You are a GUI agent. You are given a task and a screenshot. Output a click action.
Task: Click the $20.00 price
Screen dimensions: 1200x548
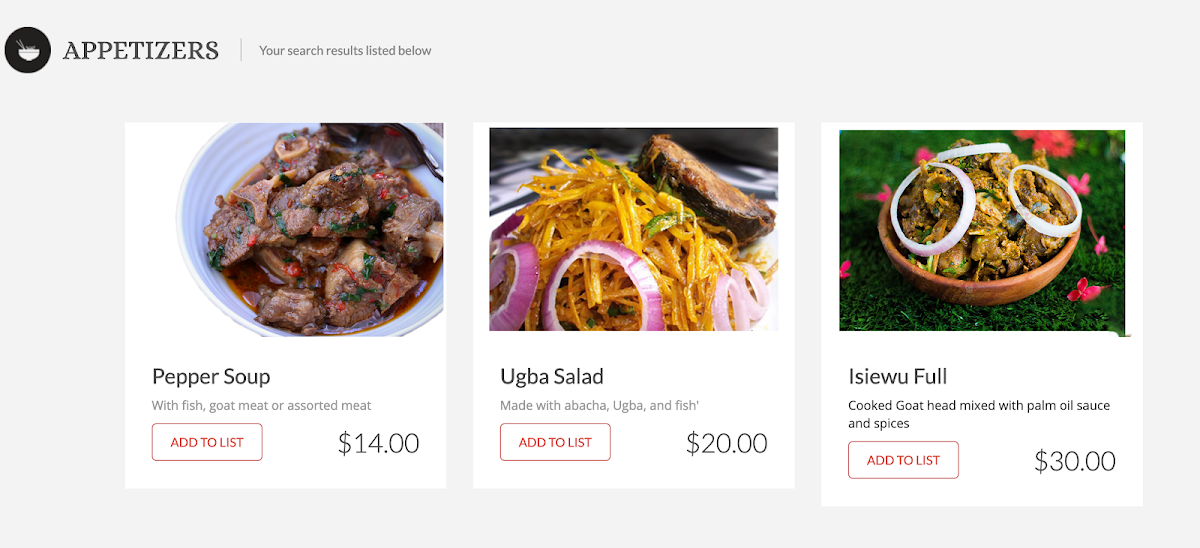pos(726,443)
